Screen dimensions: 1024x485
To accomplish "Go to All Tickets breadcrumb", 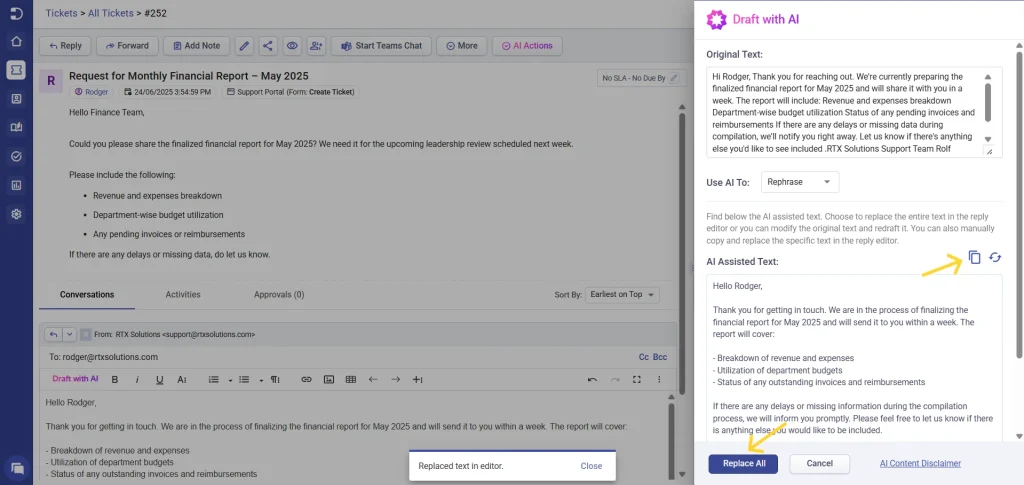I will coord(110,12).
